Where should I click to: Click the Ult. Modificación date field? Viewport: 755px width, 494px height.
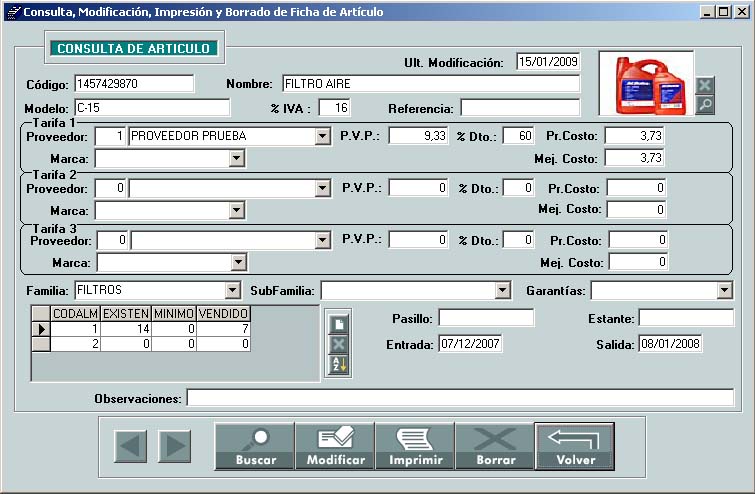pos(548,62)
